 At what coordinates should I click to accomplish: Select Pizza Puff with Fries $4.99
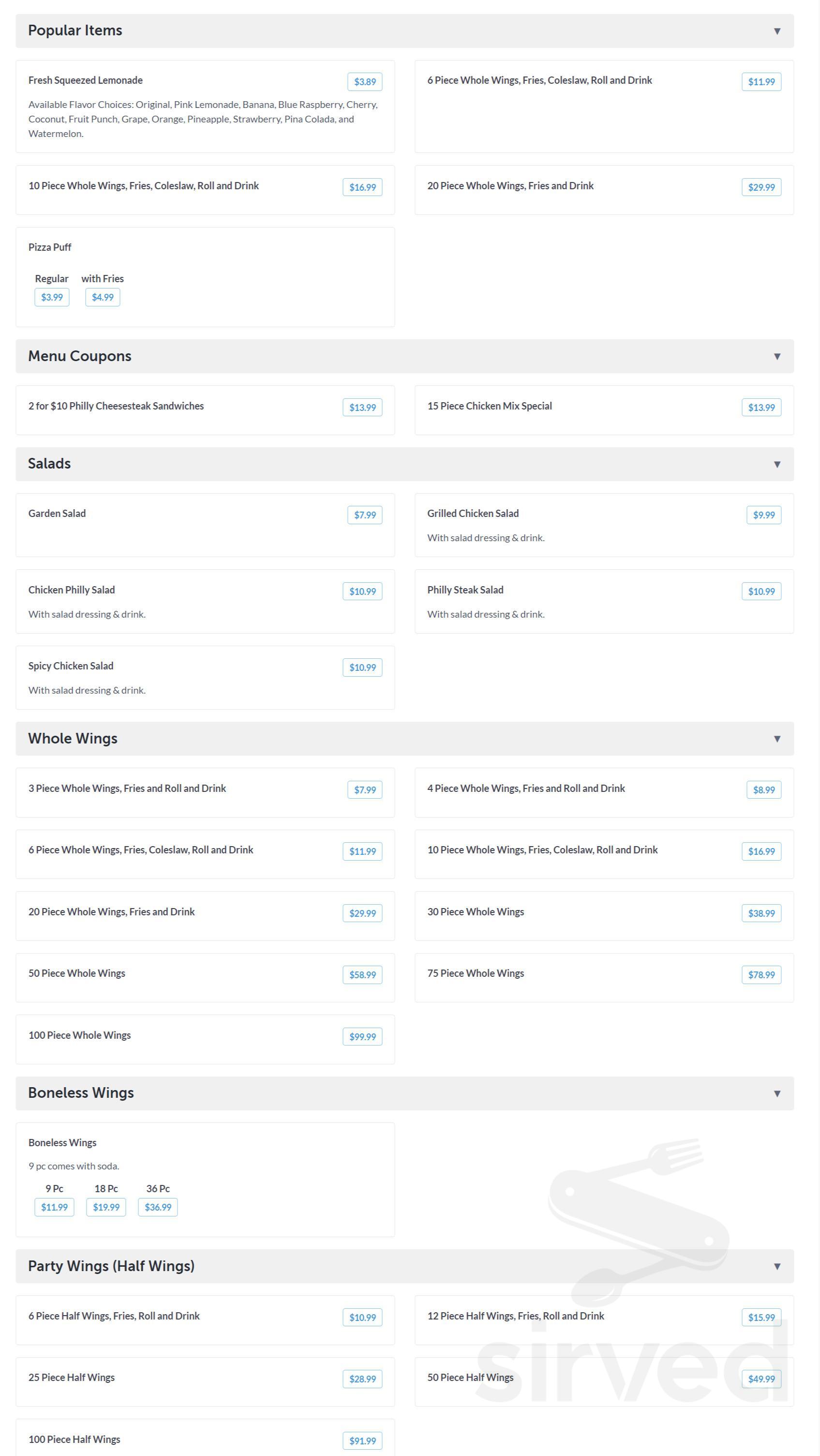103,297
